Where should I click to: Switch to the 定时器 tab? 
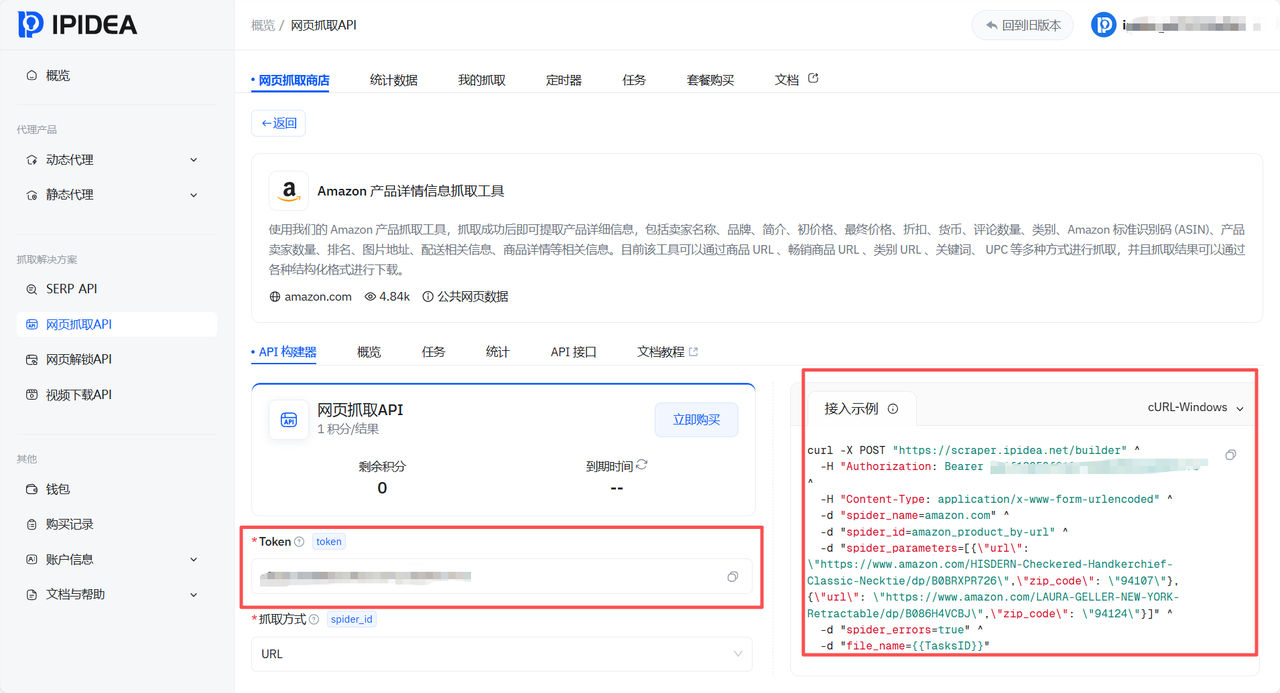pos(564,80)
